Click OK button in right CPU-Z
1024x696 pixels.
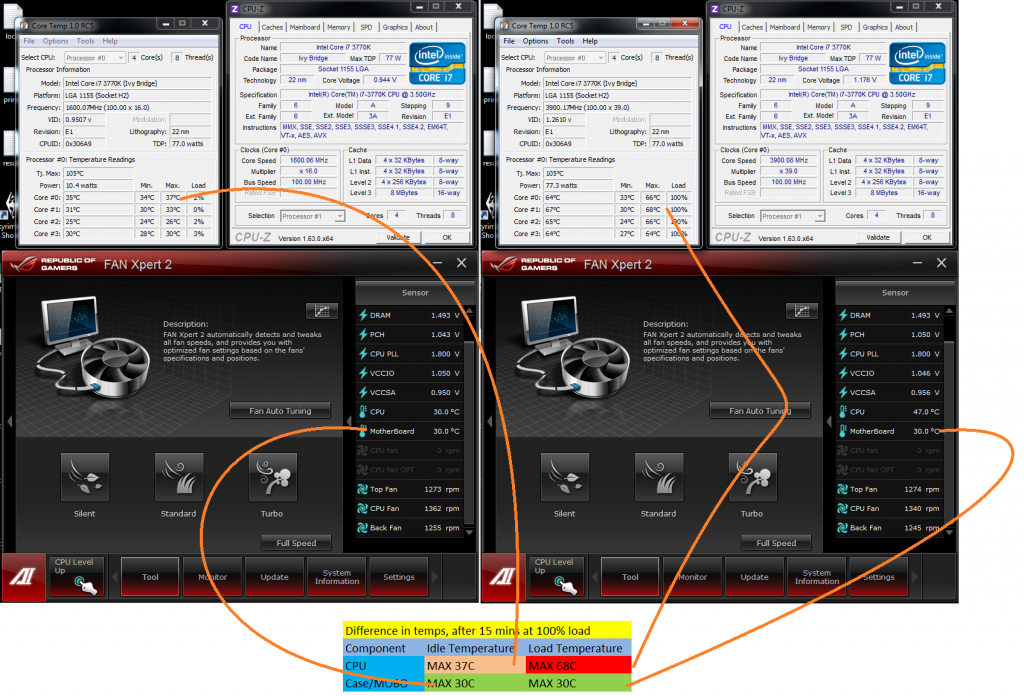927,238
